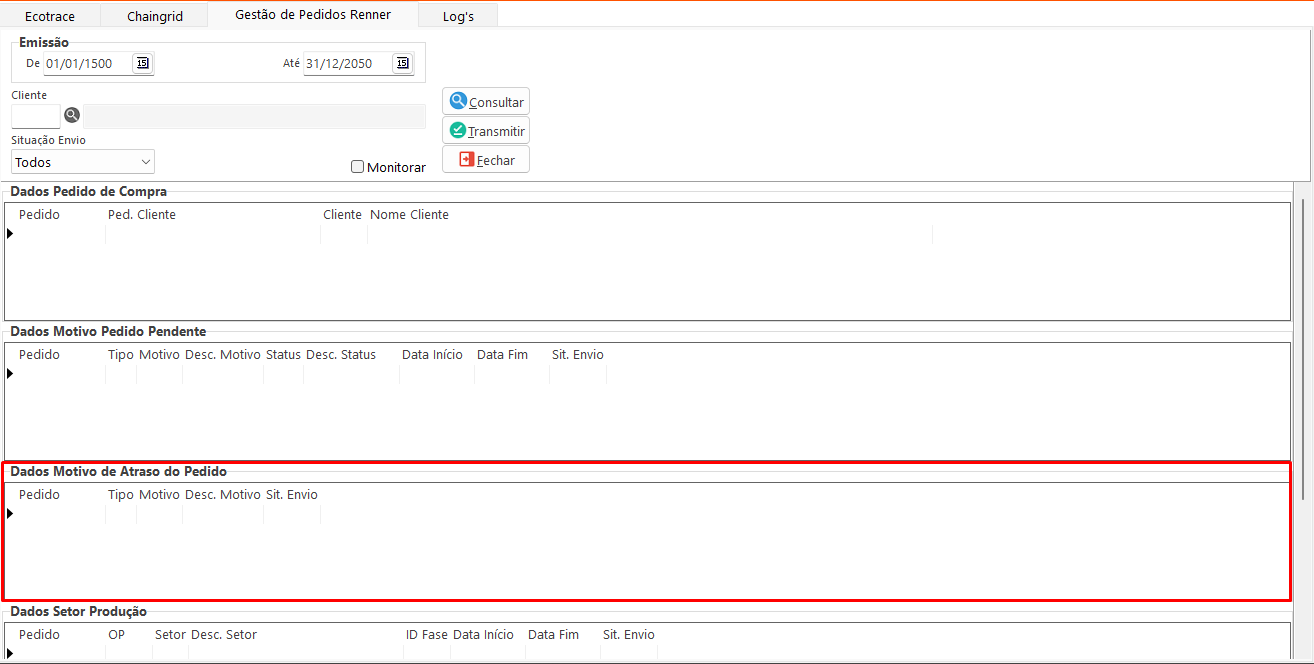Image resolution: width=1314 pixels, height=664 pixels.
Task: Focus the Cliente code input field
Action: click(35, 116)
